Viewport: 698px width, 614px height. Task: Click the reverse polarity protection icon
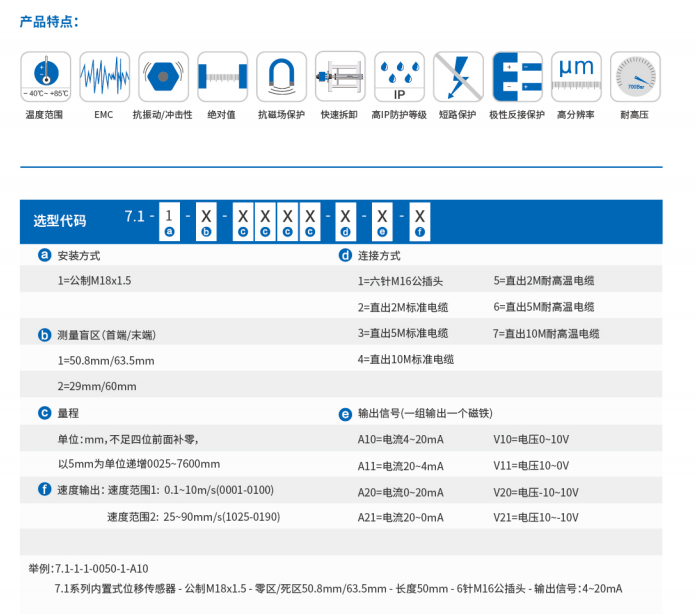click(x=517, y=77)
